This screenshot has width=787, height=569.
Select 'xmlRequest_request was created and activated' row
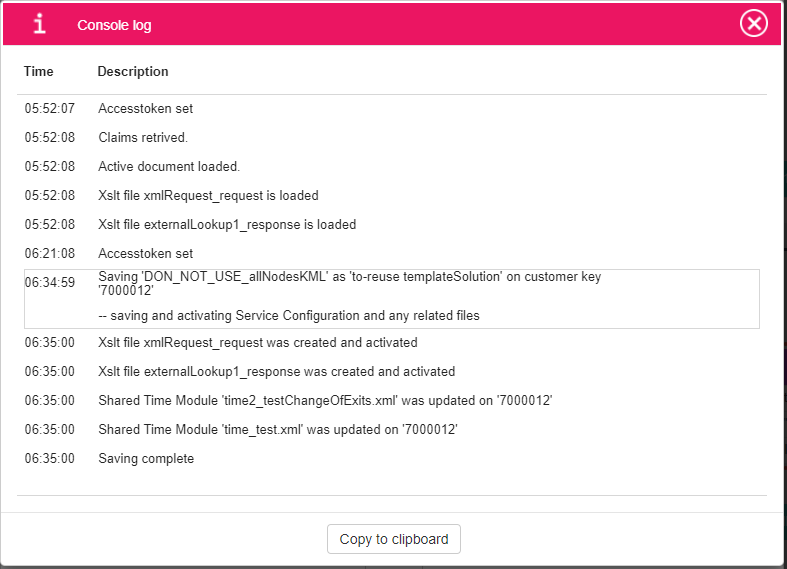258,342
